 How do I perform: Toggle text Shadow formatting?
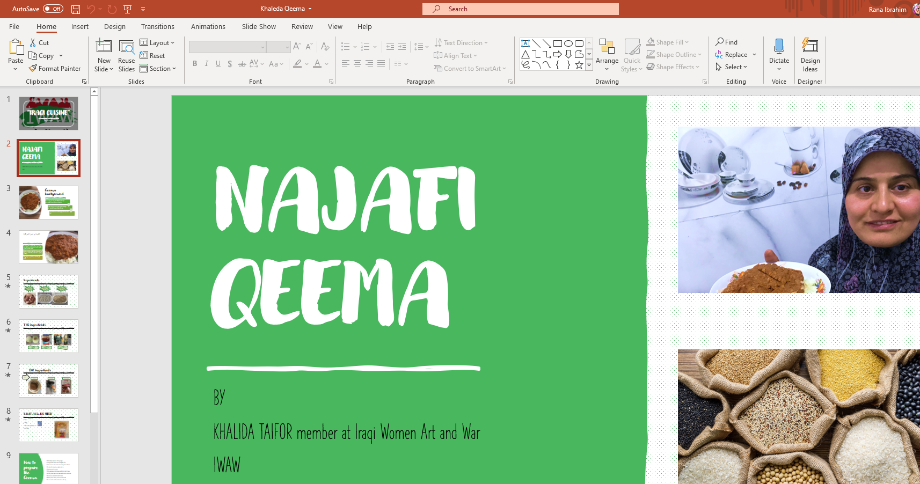[x=229, y=64]
